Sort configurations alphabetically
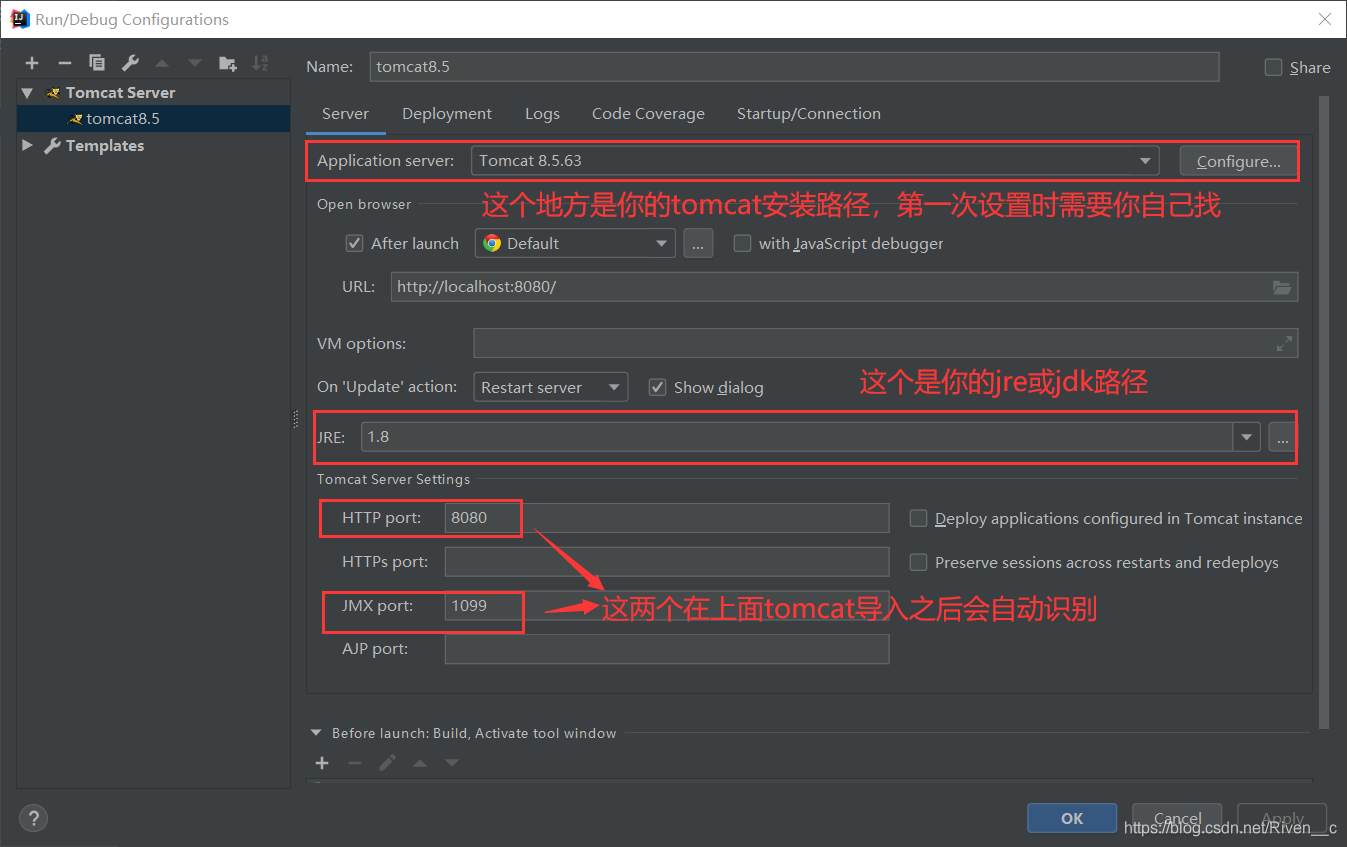The image size is (1347, 847). 260,63
